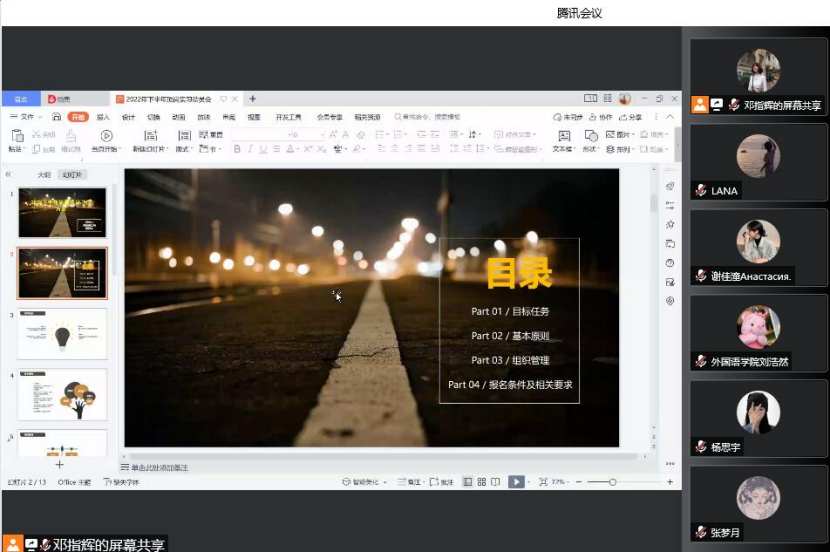Collapse the slide thumbnail panel
This screenshot has height=552, width=830.
pyautogui.click(x=9, y=174)
